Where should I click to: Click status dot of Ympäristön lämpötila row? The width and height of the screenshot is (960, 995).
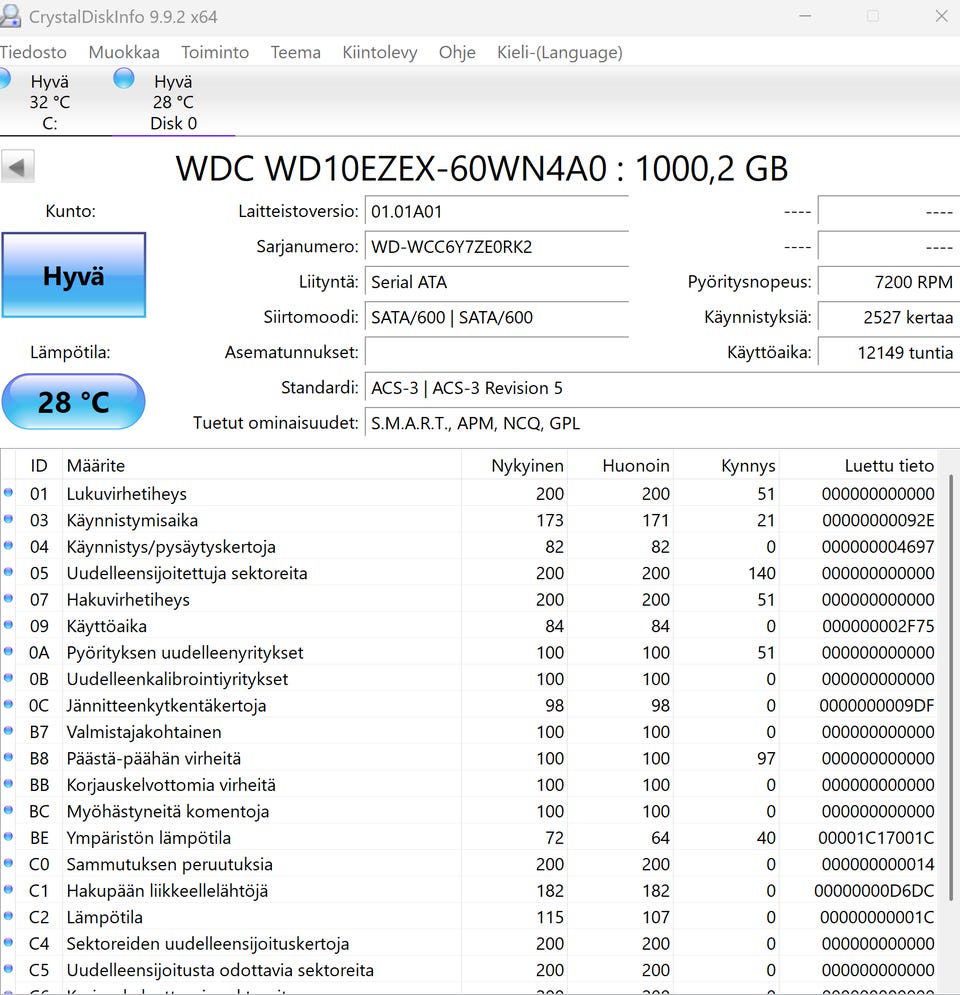click(x=8, y=836)
